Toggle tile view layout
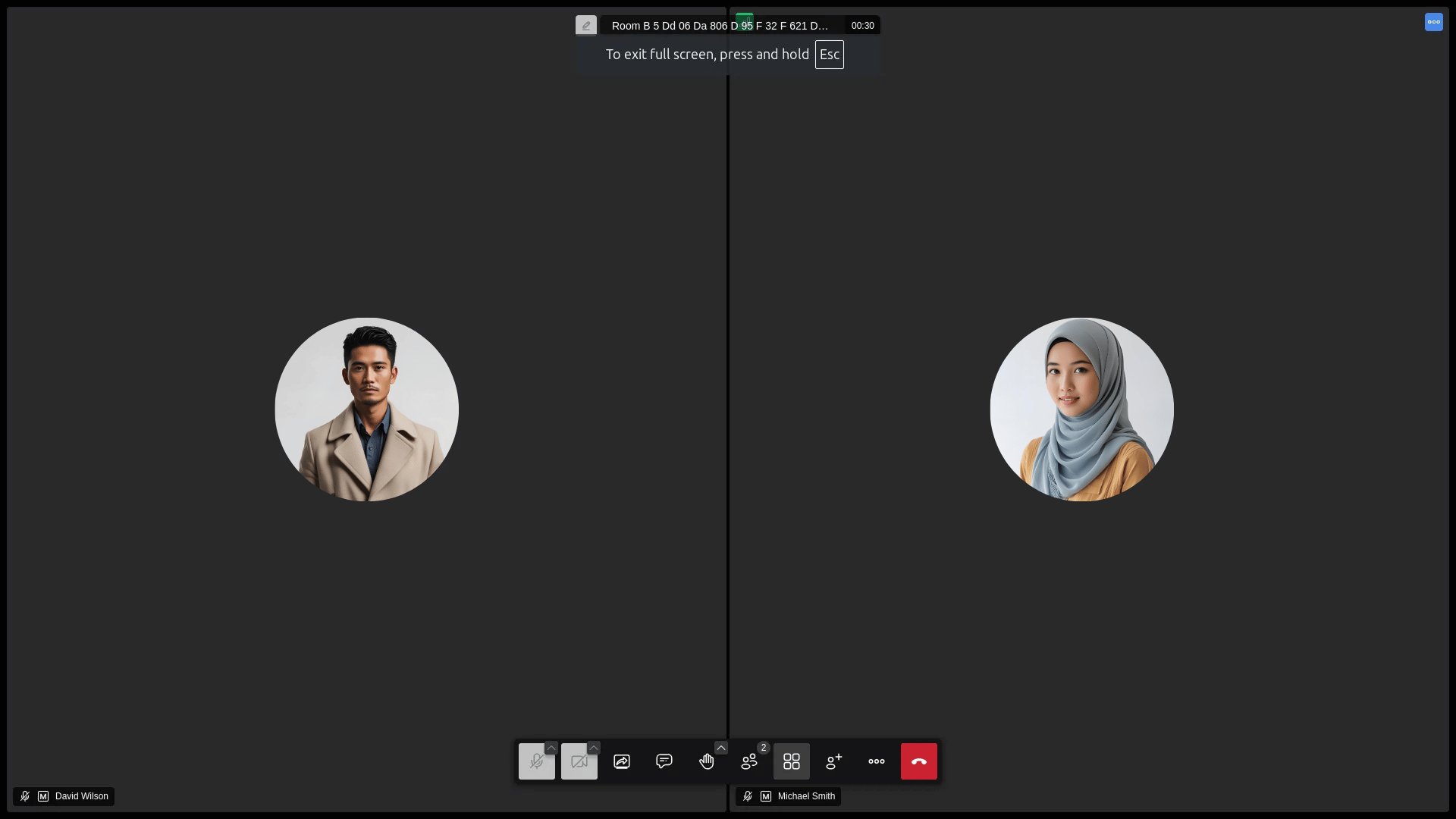Screen dimensions: 1456x819 pyautogui.click(x=791, y=761)
